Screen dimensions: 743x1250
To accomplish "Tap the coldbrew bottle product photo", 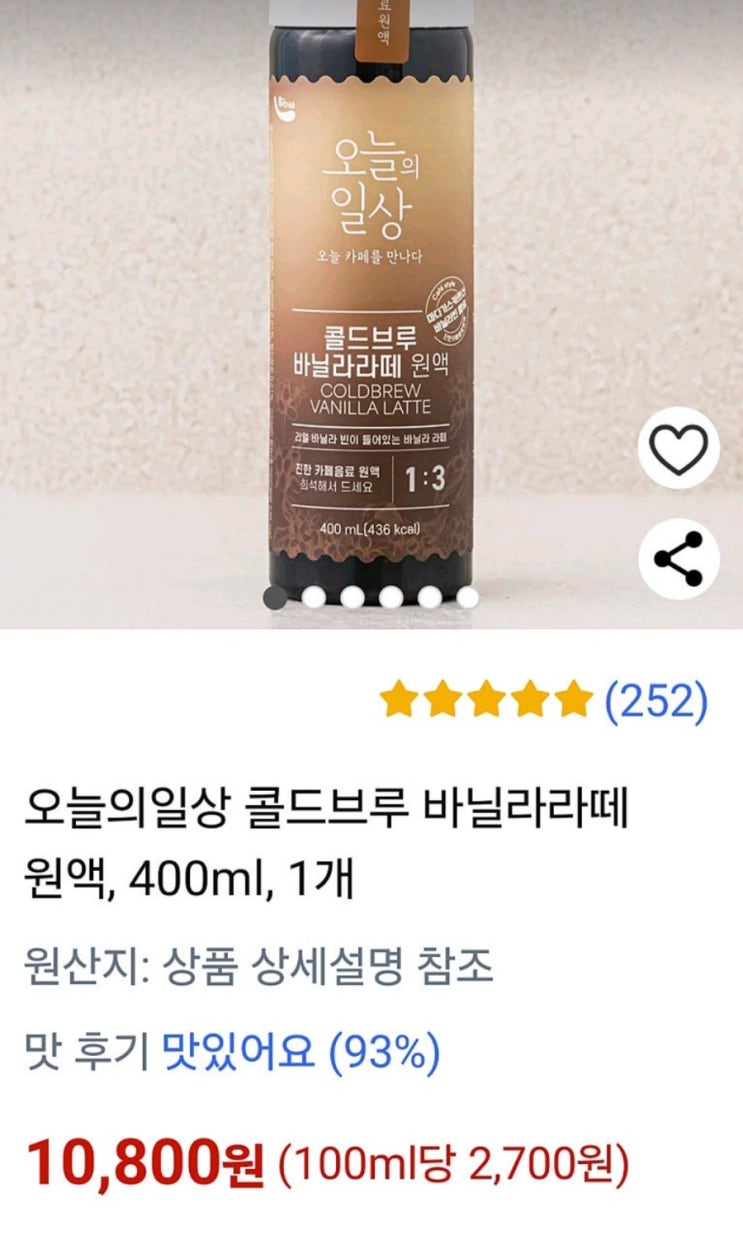I will (x=371, y=300).
